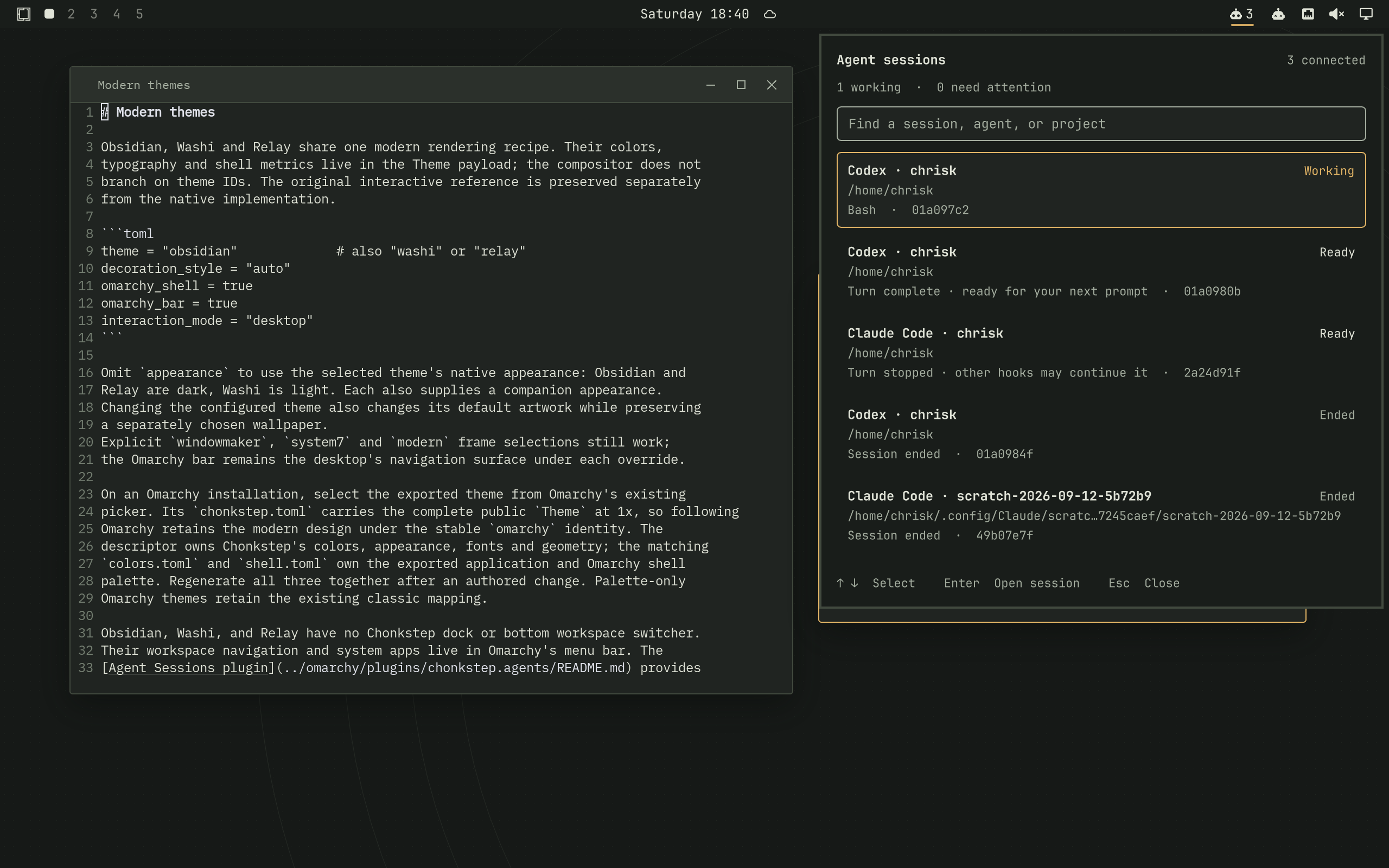The height and width of the screenshot is (868, 1389).
Task: Close the Modern themes window
Action: coord(772,85)
